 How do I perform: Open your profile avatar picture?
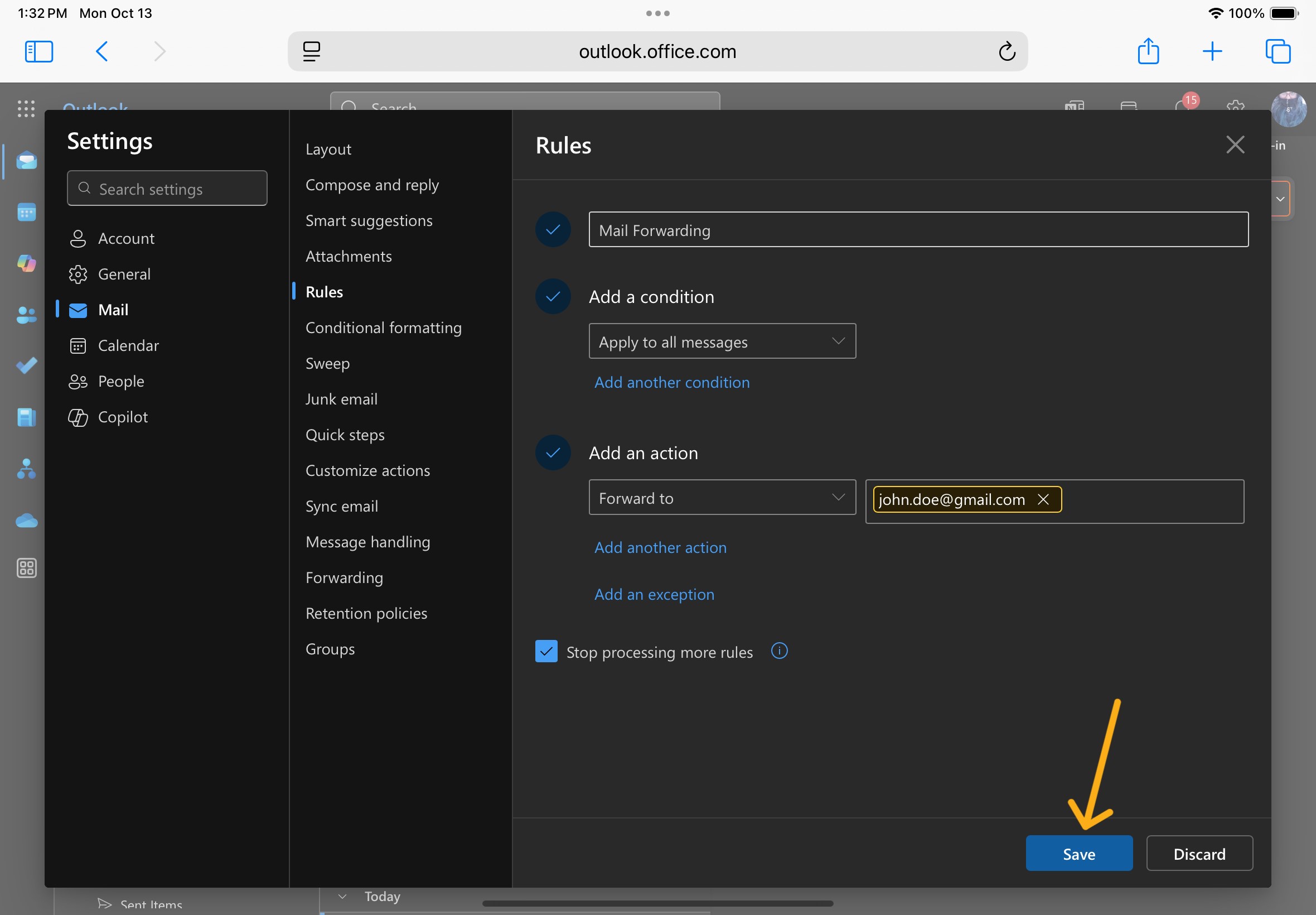1289,109
